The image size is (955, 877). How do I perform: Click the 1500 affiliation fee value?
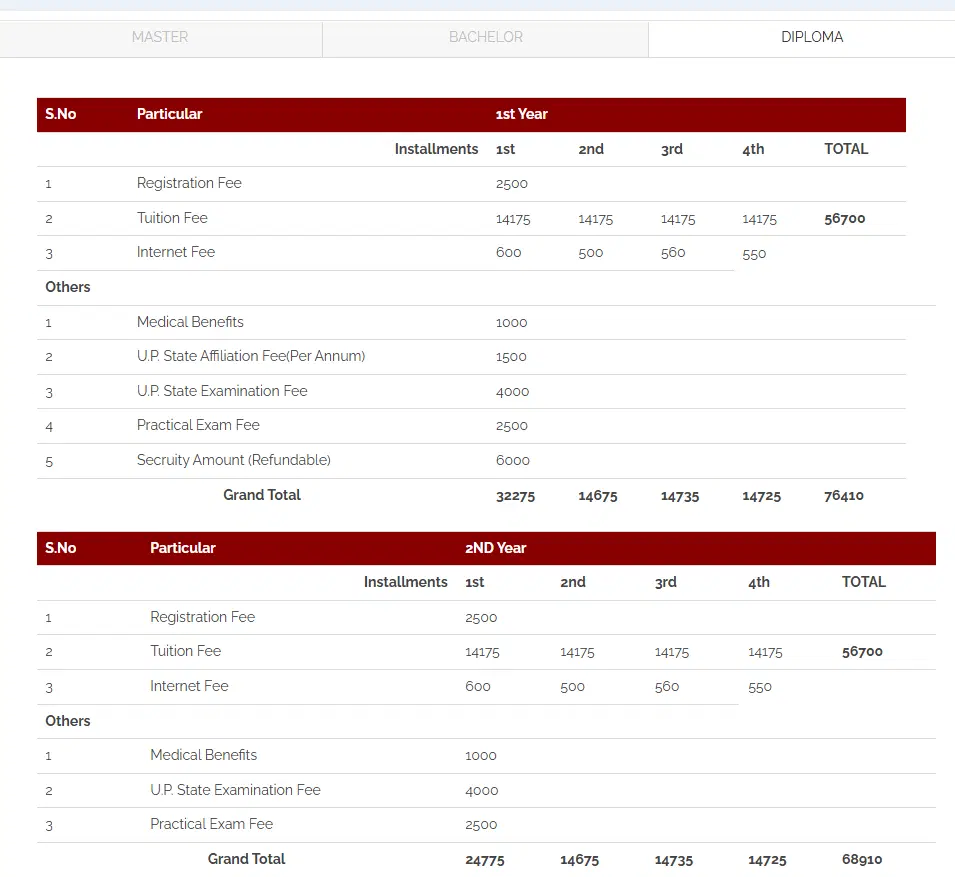click(x=510, y=357)
